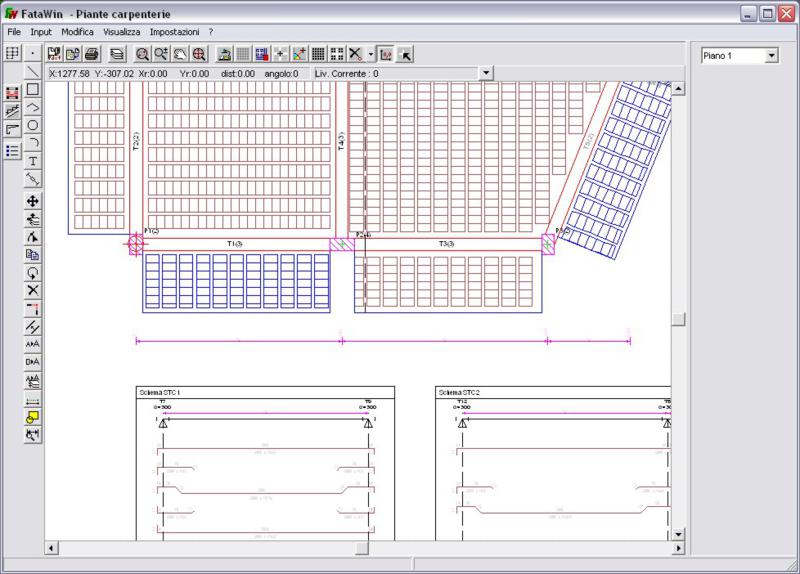The height and width of the screenshot is (574, 800).
Task: Click the copy objects icon
Action: [33, 255]
